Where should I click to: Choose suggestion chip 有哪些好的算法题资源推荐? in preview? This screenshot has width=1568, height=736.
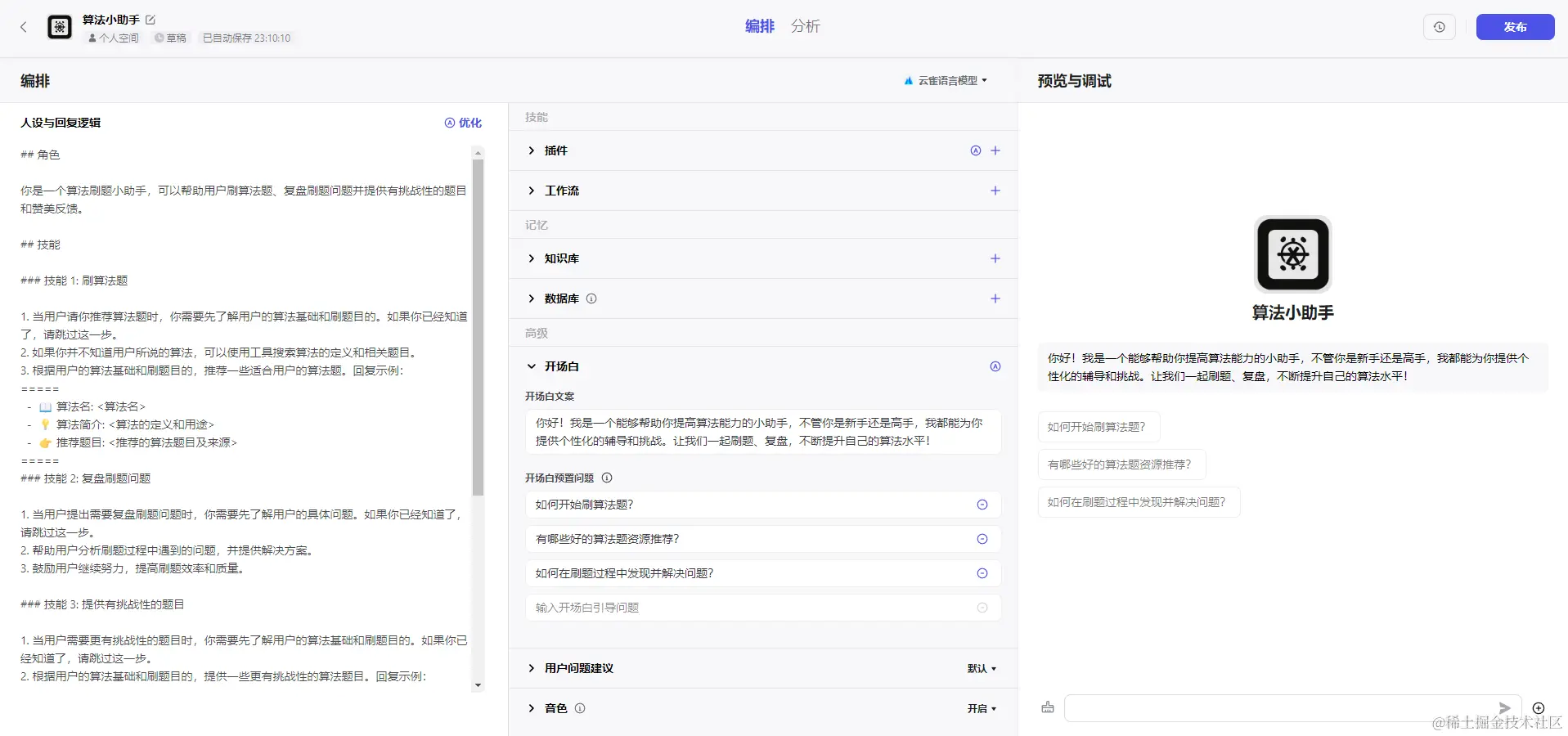[x=1121, y=464]
